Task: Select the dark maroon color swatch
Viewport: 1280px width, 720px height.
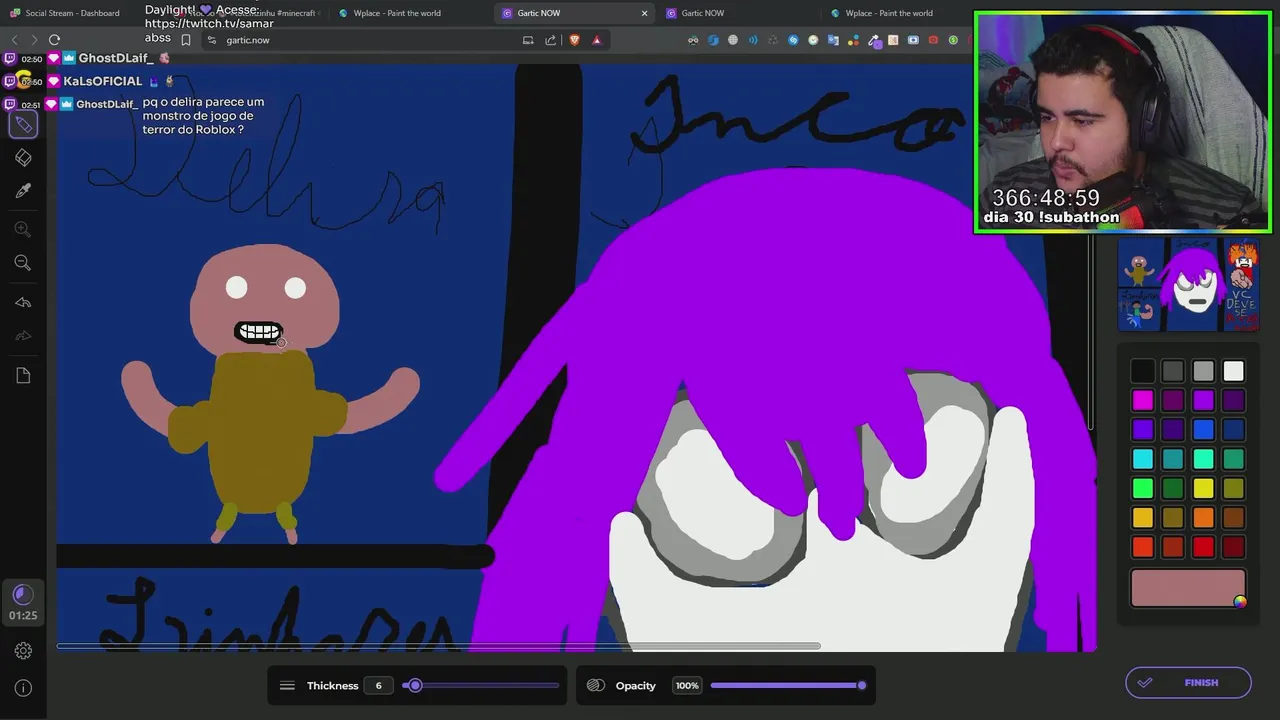Action: [x=1233, y=547]
